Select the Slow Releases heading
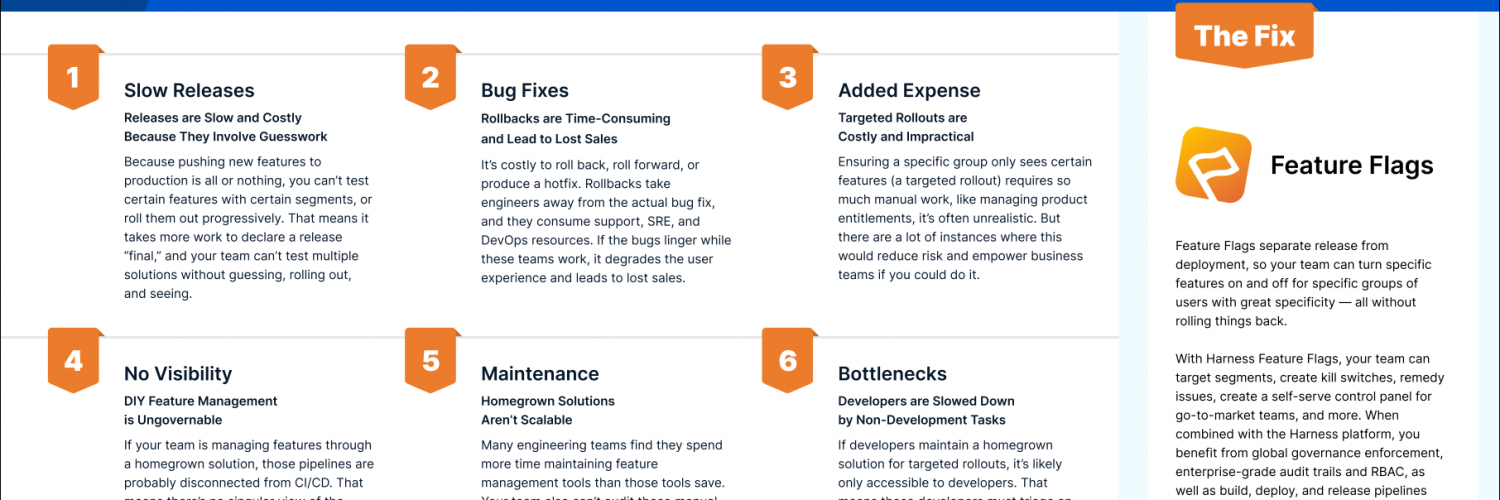1500x500 pixels. 189,90
